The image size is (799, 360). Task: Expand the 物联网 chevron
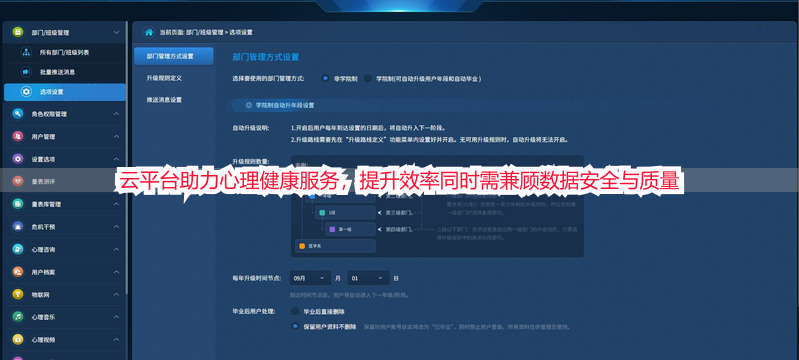[x=116, y=294]
